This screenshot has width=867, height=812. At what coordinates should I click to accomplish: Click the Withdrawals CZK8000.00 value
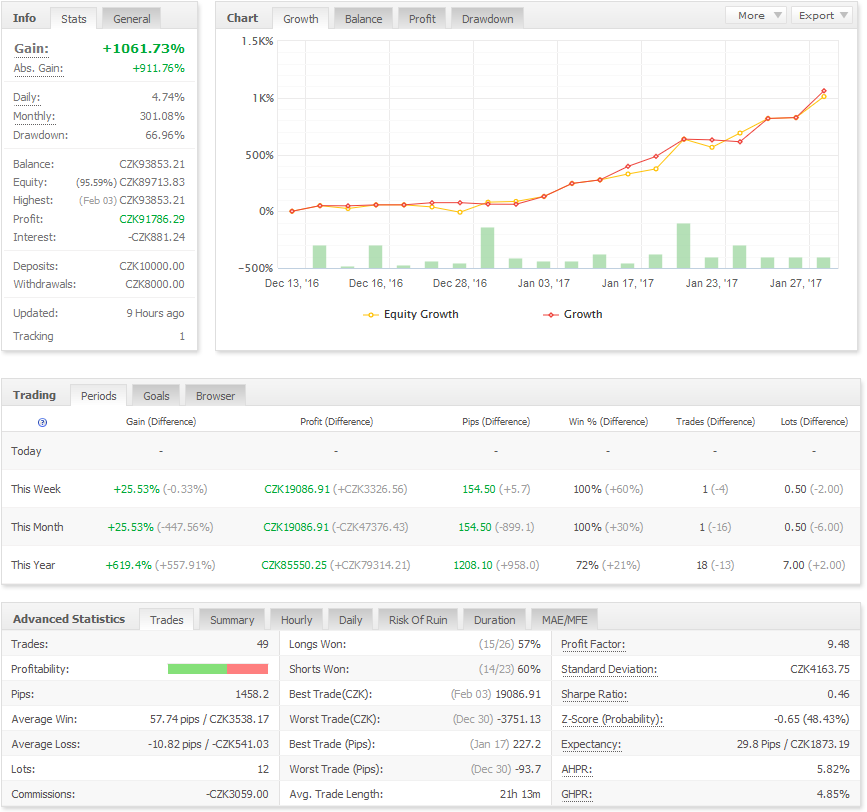155,284
